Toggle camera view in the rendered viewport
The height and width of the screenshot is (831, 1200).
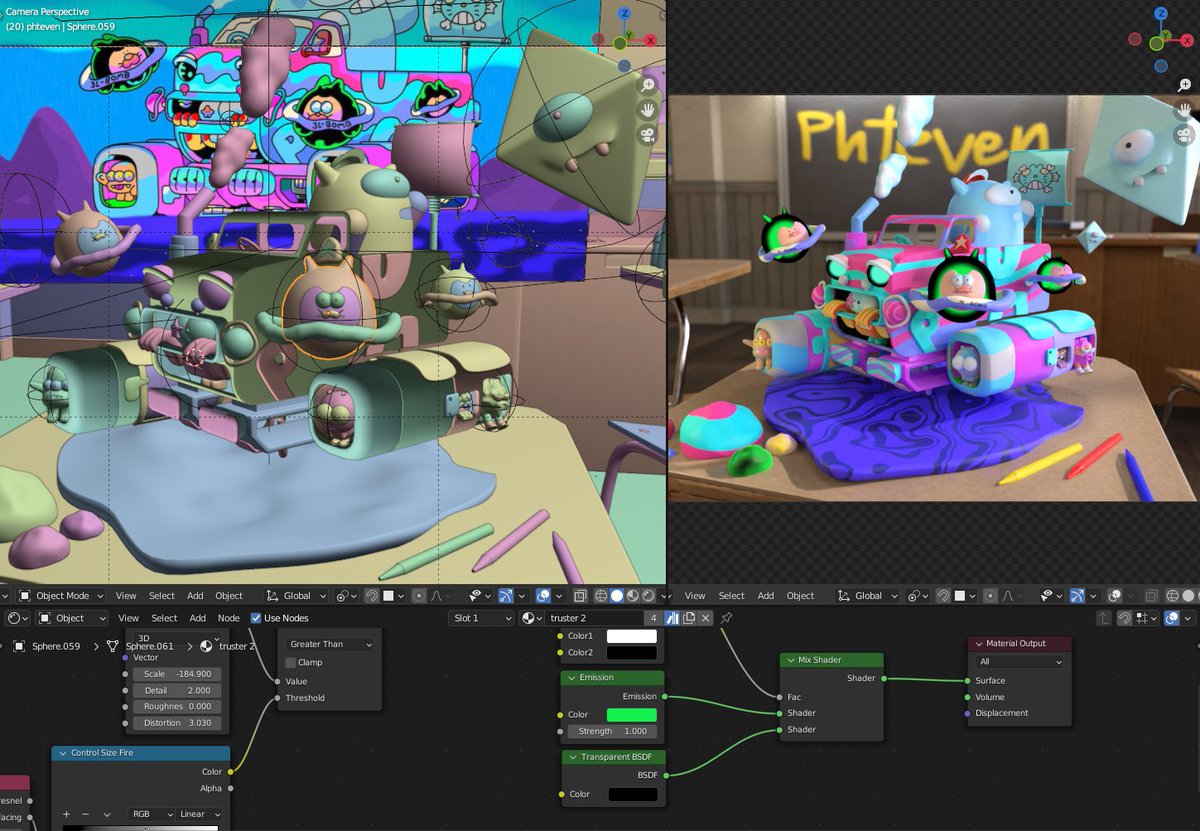coord(1184,134)
